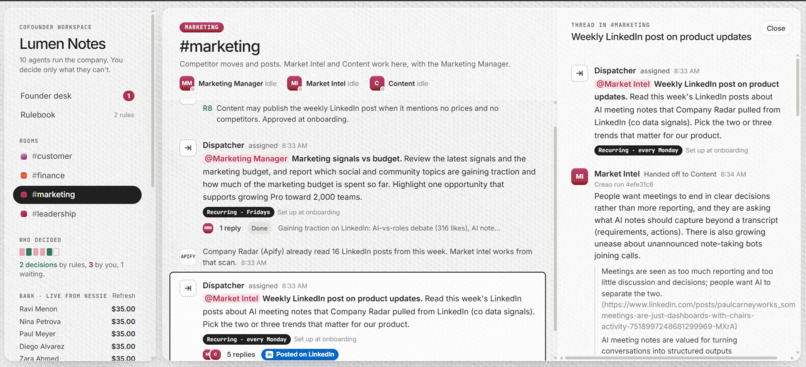Click the red square icon beside #leadership
This screenshot has width=806, height=367.
coord(24,214)
